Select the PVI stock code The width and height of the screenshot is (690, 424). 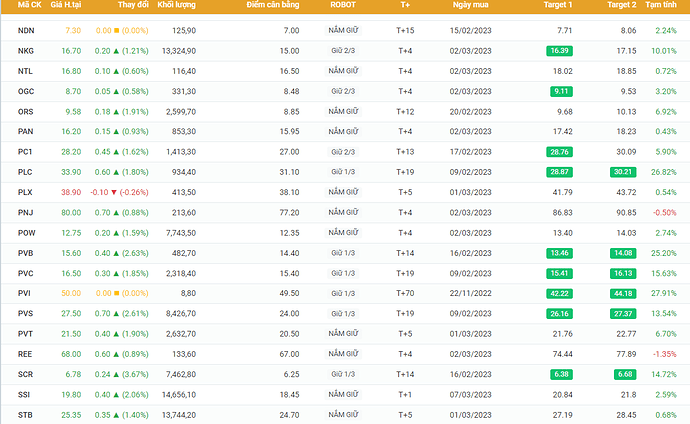(24, 293)
